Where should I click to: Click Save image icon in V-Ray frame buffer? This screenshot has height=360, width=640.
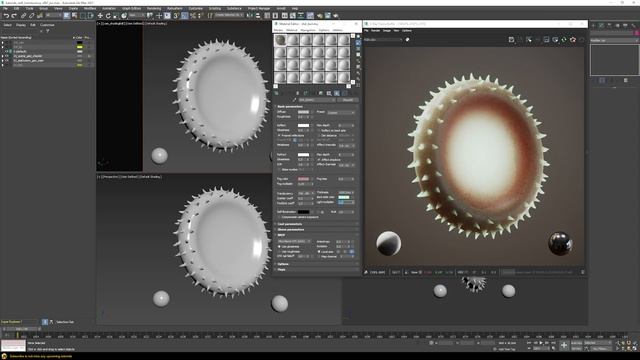tap(511, 39)
